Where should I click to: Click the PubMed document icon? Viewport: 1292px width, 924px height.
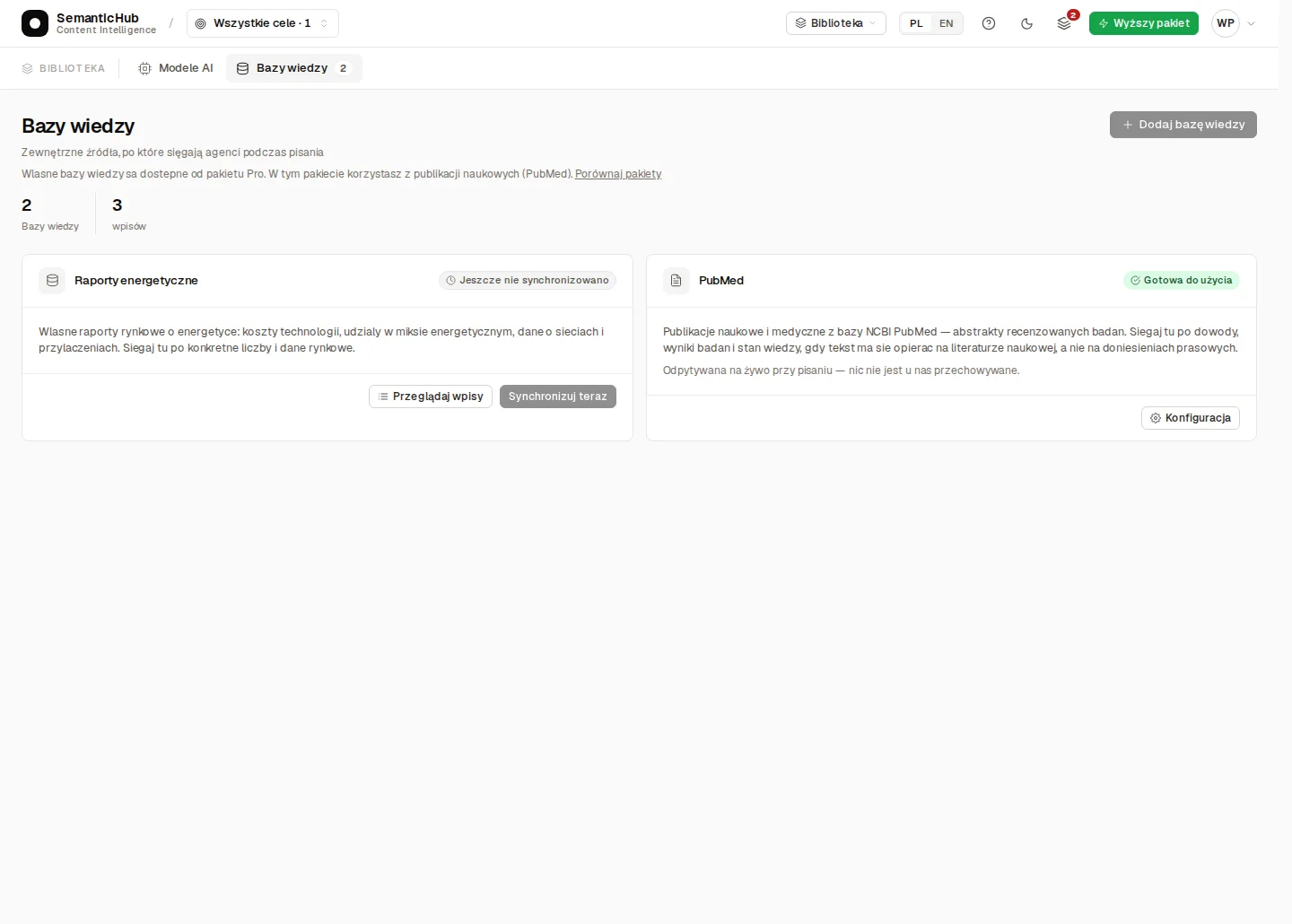(677, 281)
